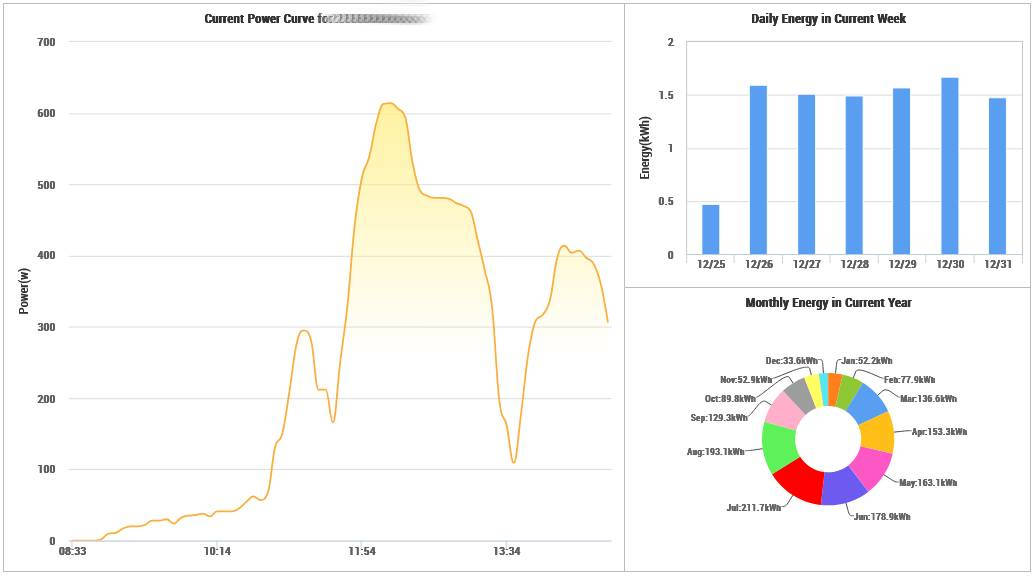Screen dimensions: 1034x576
Task: Click the 700 power axis value
Action: tap(46, 42)
